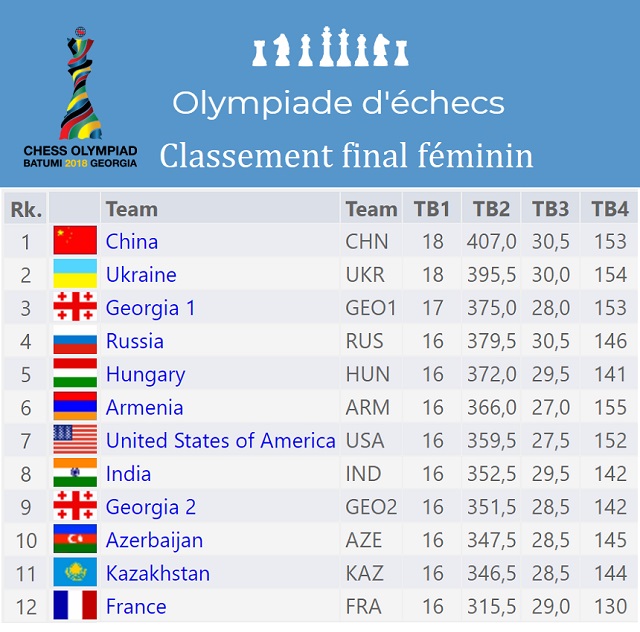Click the Hungary flag icon
The image size is (640, 632).
(x=75, y=374)
